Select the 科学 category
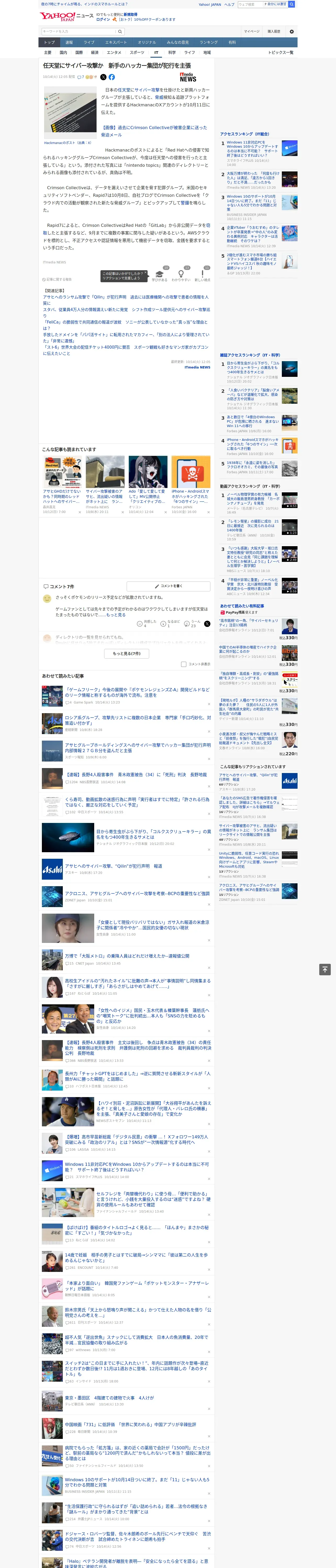 [172, 52]
